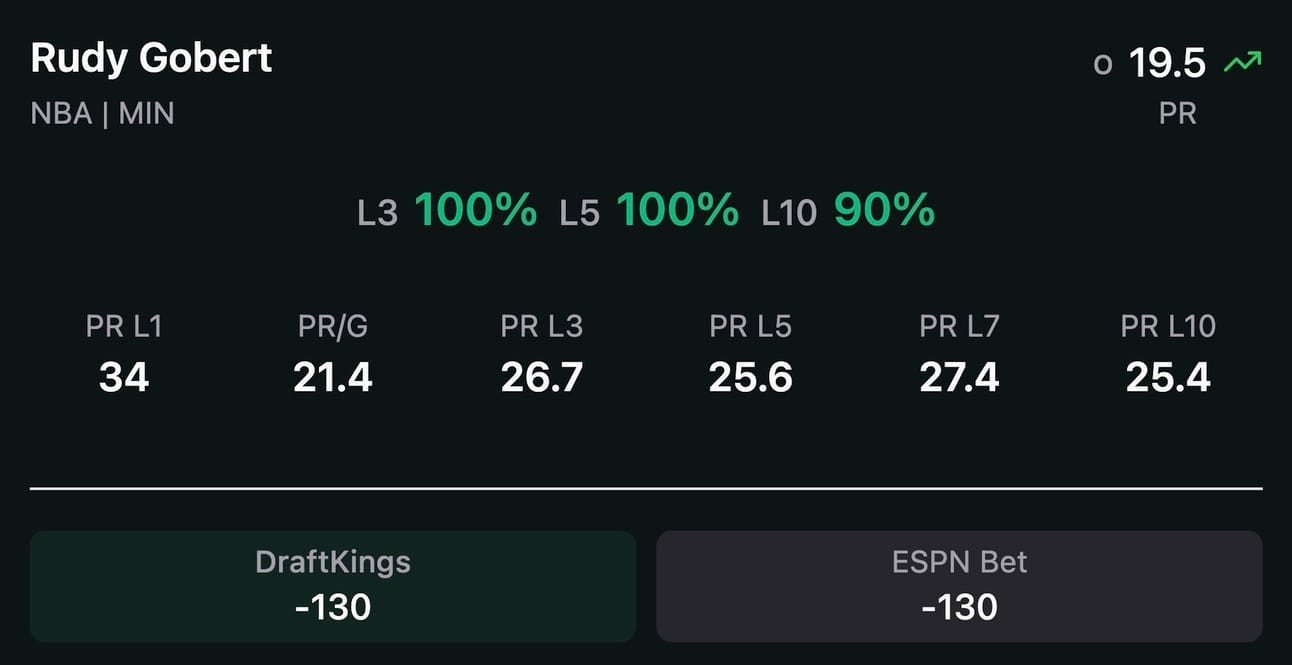
Task: Click the PR L10 average 25.4
Action: tap(1168, 378)
